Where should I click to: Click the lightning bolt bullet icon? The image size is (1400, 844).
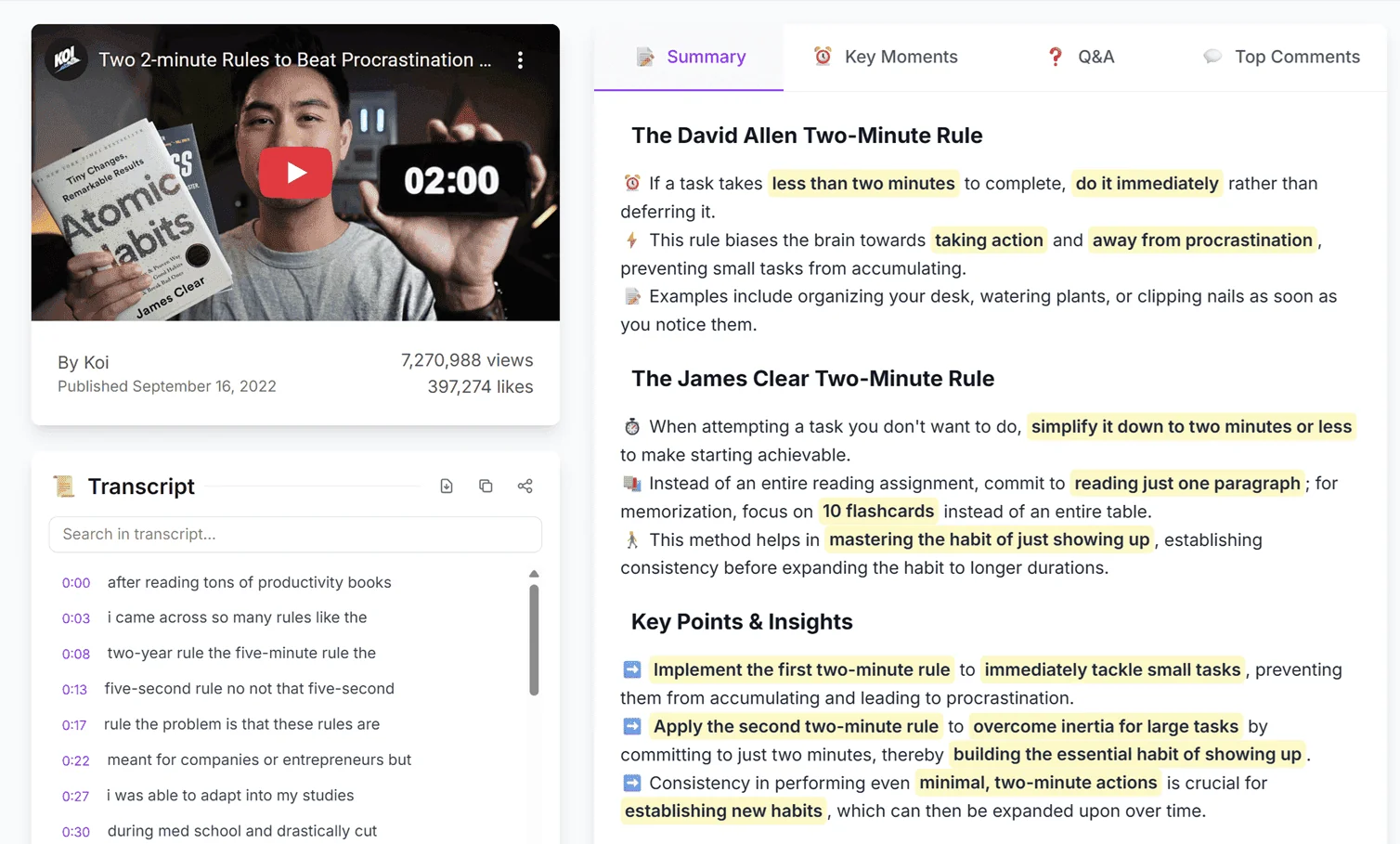(x=632, y=240)
